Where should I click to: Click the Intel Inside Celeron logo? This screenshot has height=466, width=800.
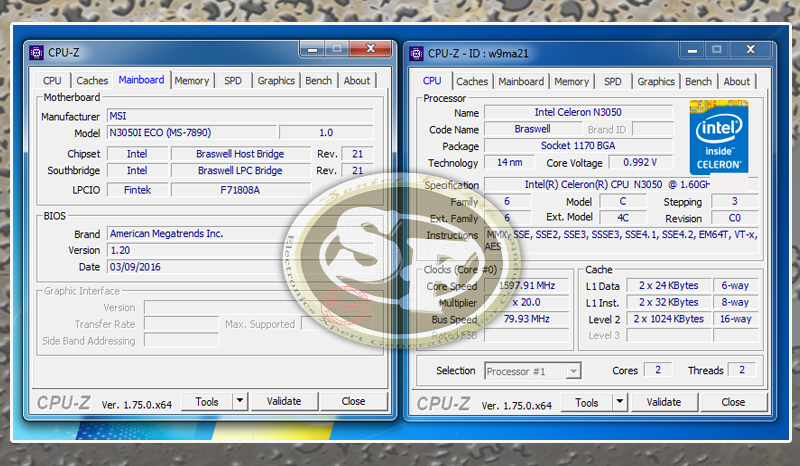coord(718,137)
